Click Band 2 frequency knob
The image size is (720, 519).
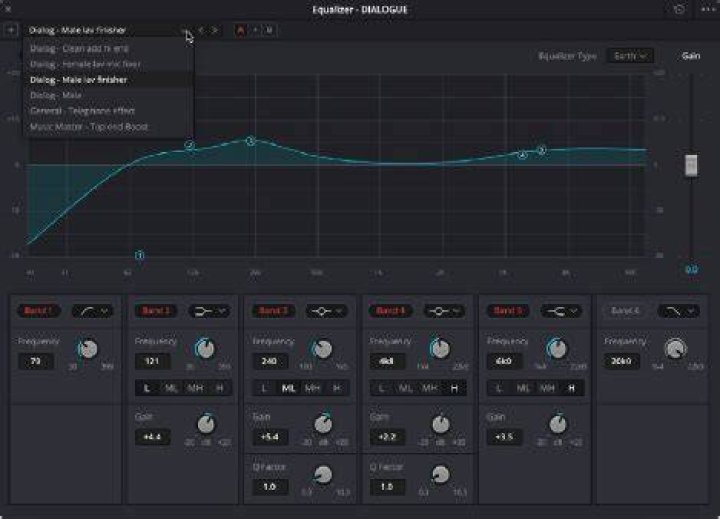coord(205,349)
